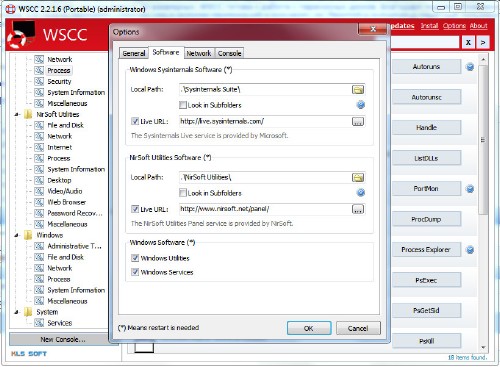Browse folder for NirSoft Local Path
The image size is (500, 367).
click(x=358, y=177)
